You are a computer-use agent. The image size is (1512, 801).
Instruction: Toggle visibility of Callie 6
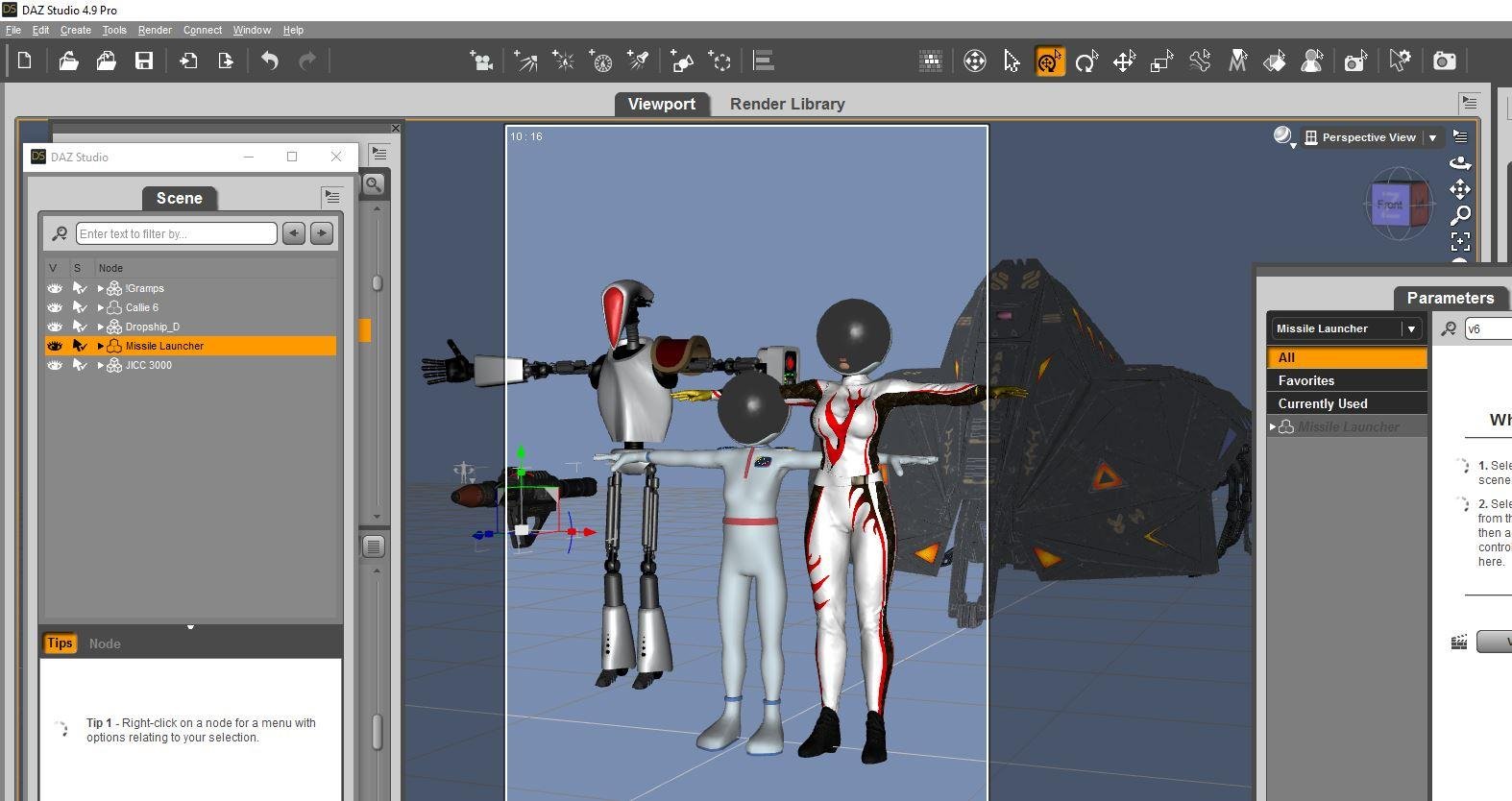(x=55, y=307)
